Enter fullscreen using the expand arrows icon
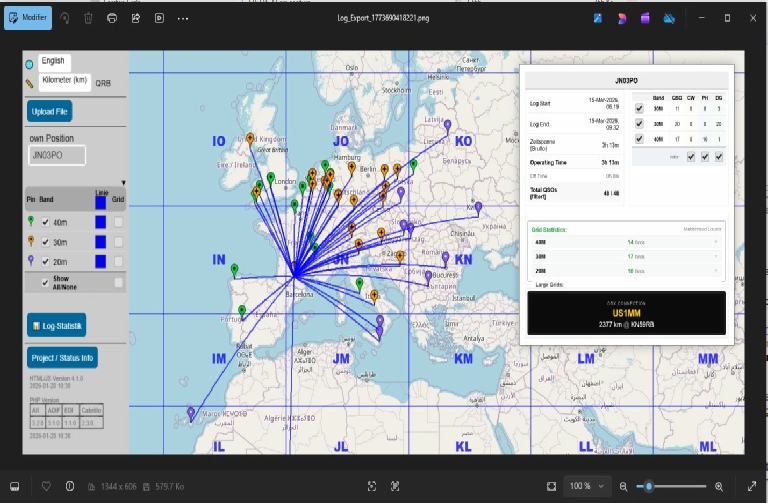 click(x=751, y=486)
